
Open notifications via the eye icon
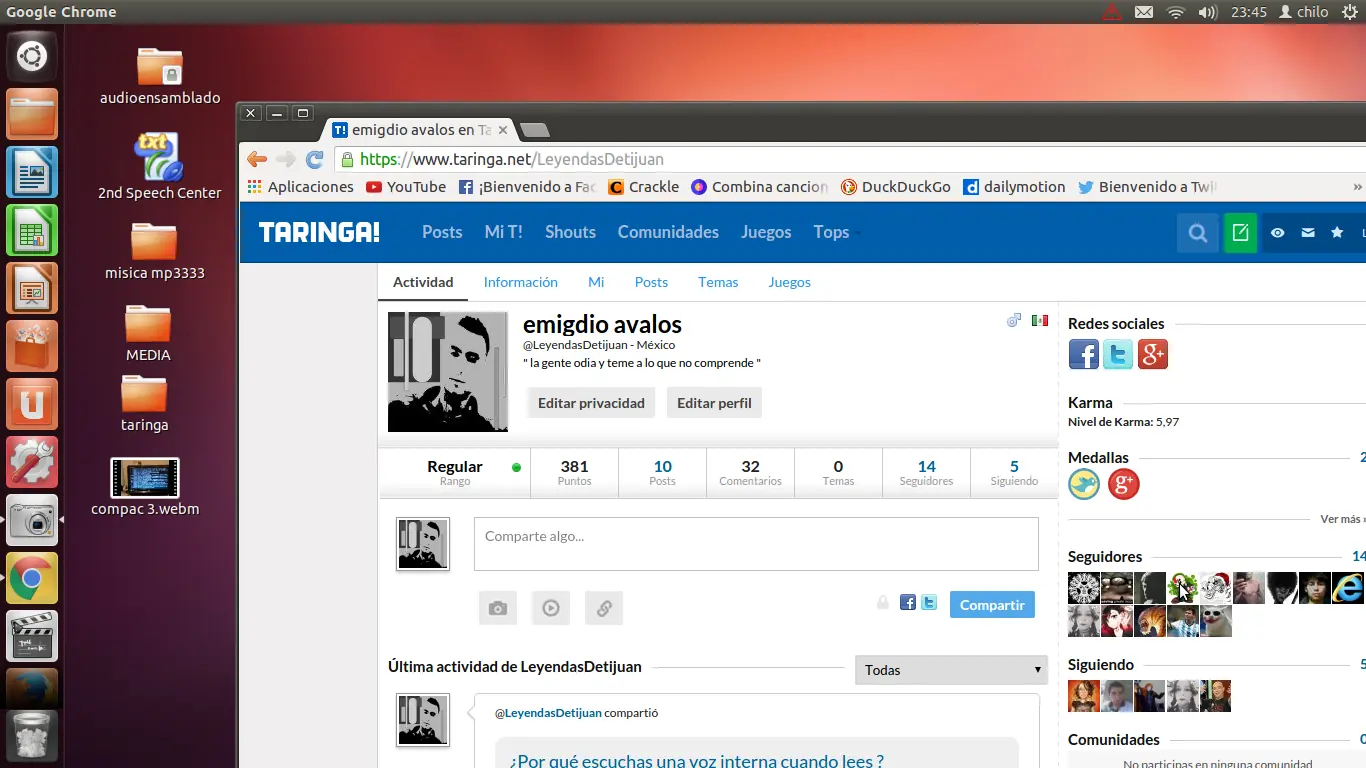[x=1277, y=233]
